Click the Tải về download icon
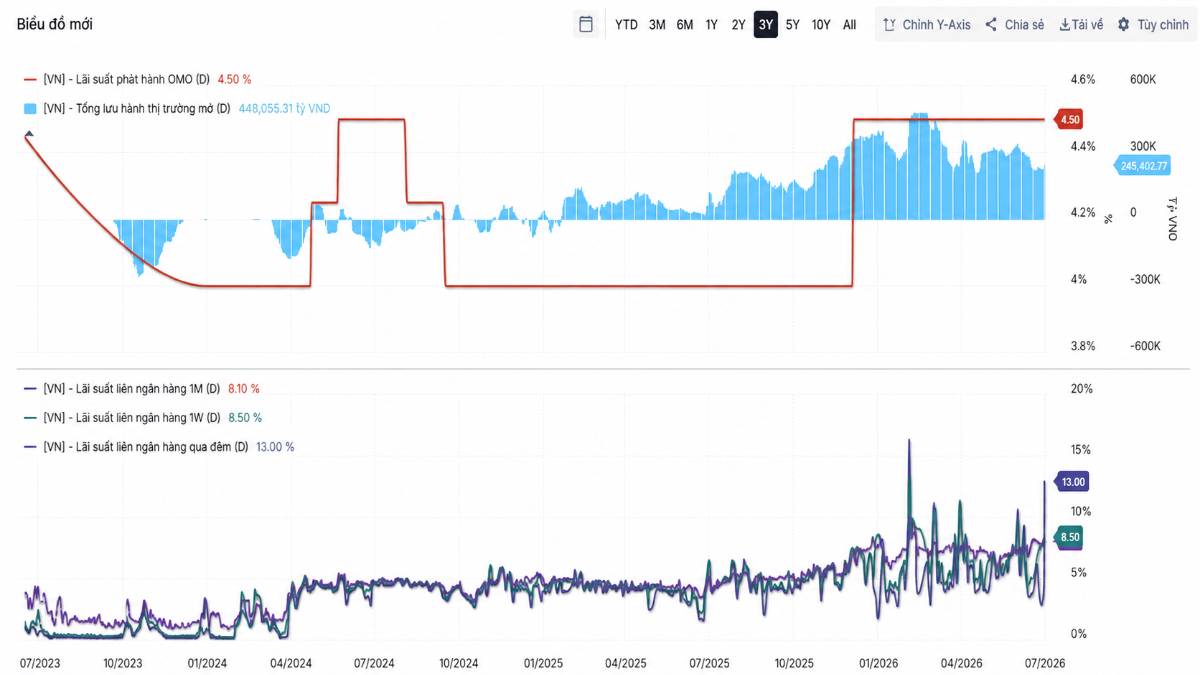The width and height of the screenshot is (1200, 675). [1065, 25]
